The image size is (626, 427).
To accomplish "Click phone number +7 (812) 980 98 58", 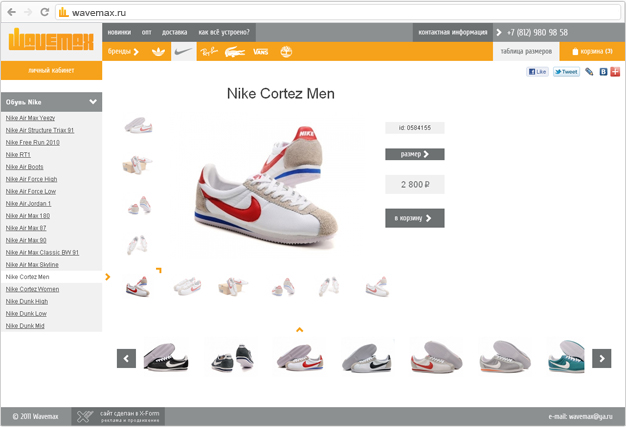I will [x=537, y=32].
